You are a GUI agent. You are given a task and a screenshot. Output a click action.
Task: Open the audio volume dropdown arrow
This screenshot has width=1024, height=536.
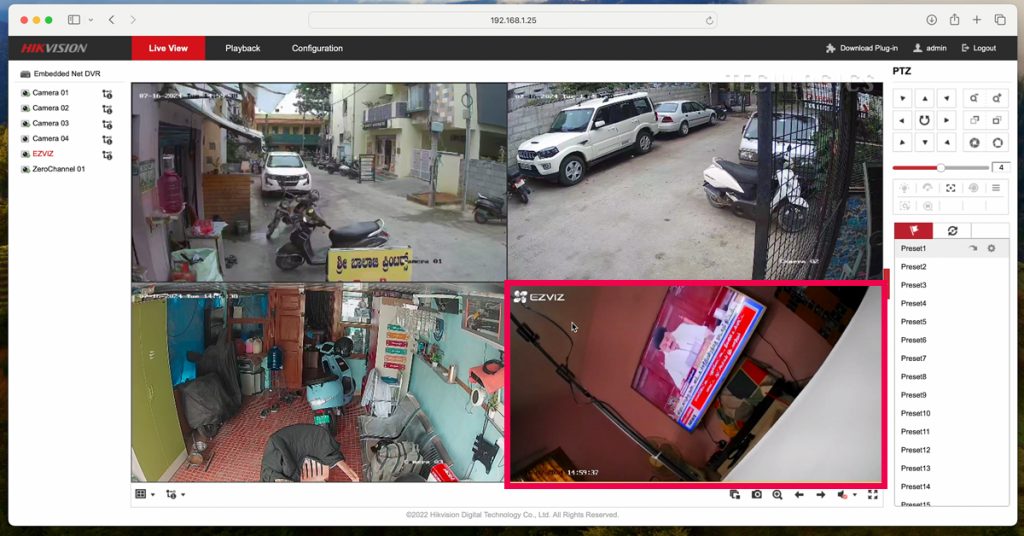[x=855, y=496]
